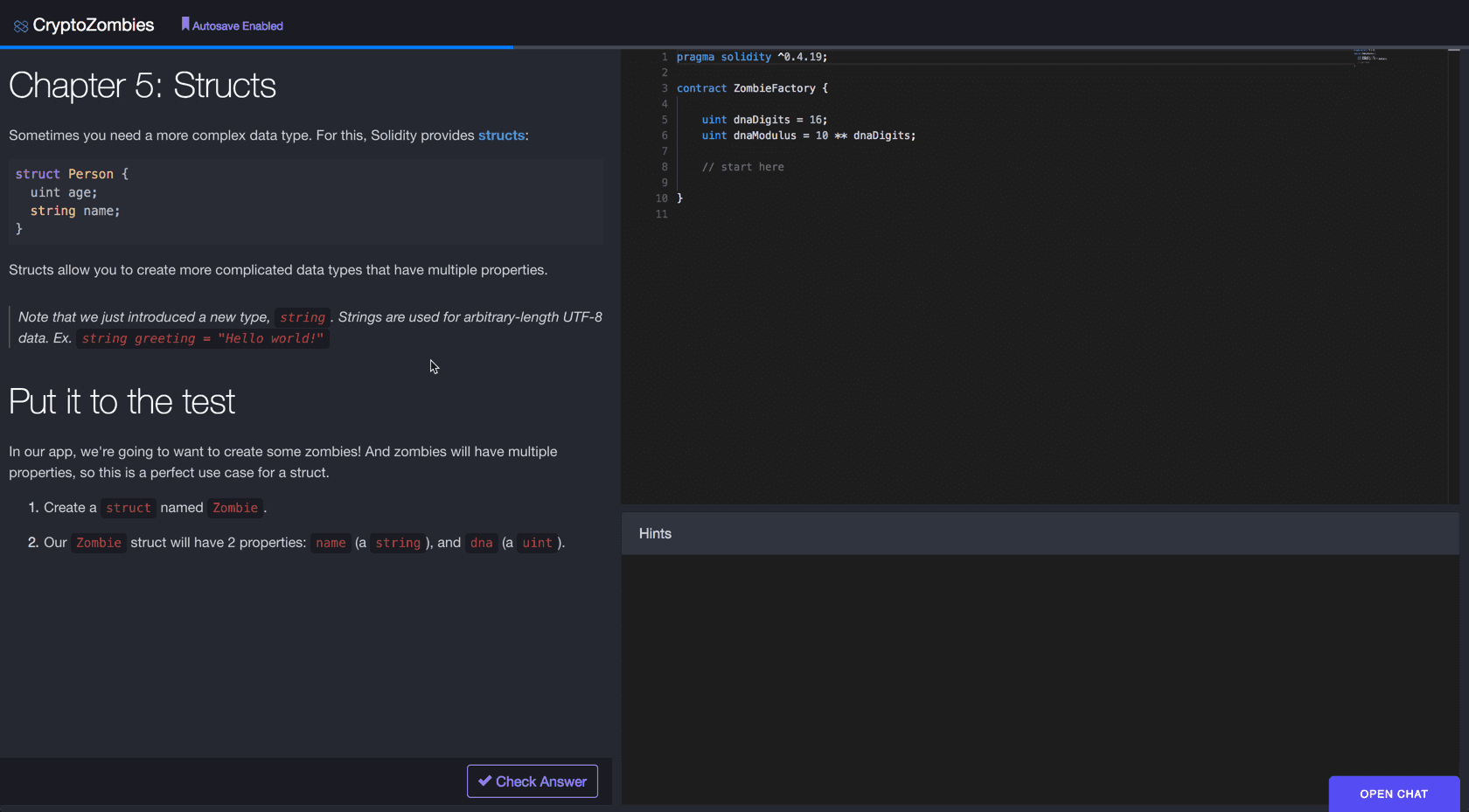
Task: Open the CryptoZombies home title text
Action: click(93, 25)
